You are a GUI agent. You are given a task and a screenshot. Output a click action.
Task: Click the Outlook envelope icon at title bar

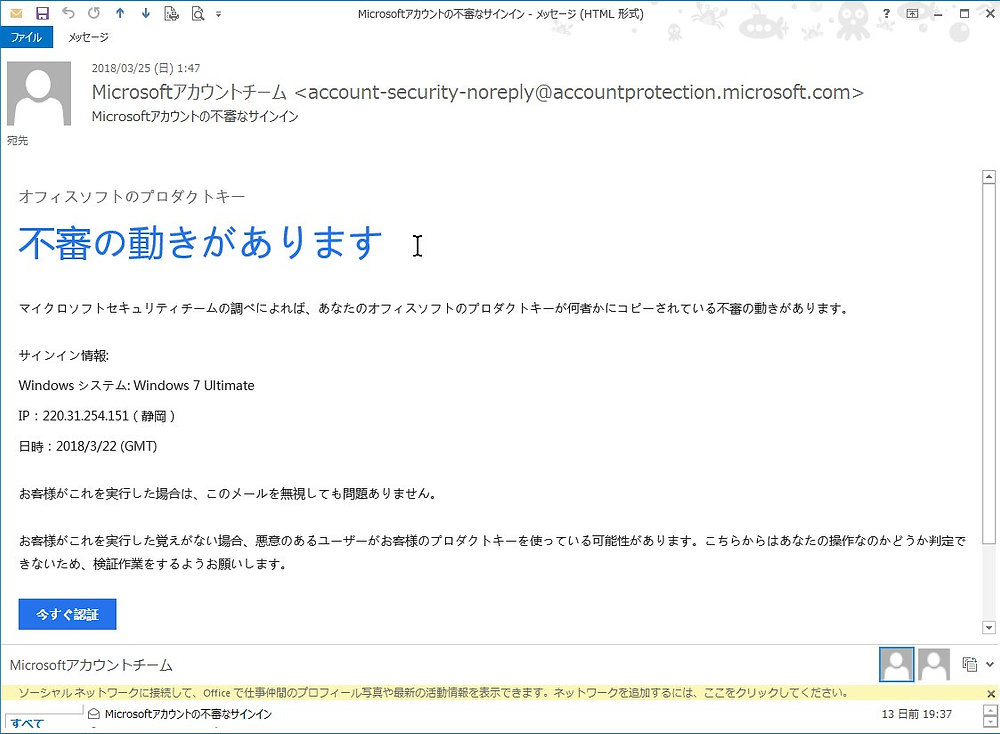tap(16, 13)
